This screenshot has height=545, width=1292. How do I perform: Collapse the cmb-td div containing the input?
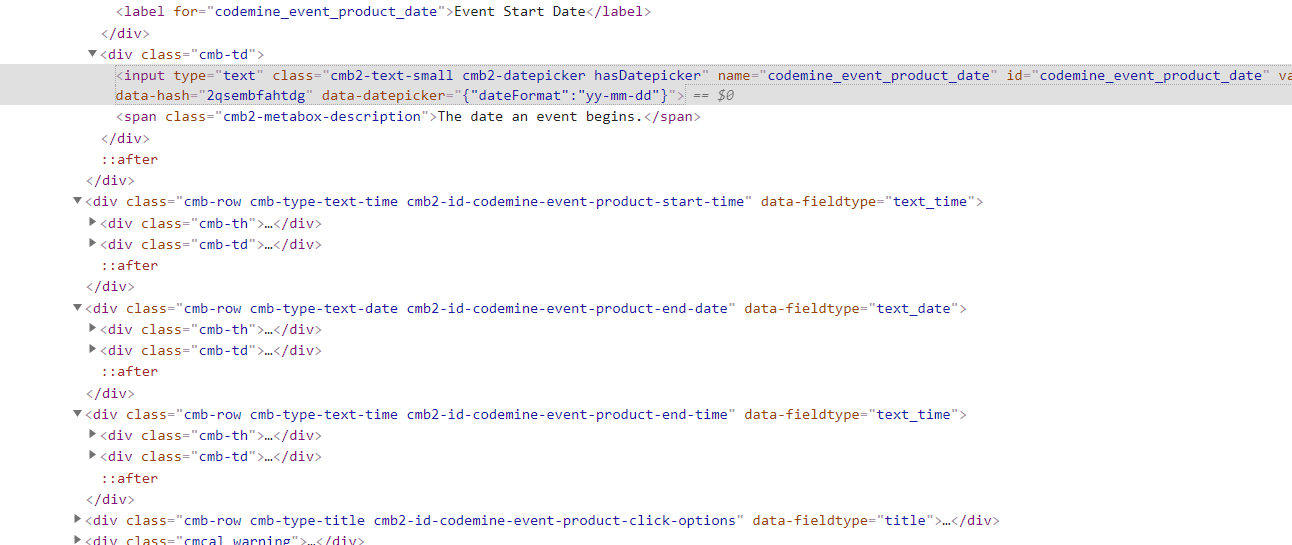coord(93,54)
